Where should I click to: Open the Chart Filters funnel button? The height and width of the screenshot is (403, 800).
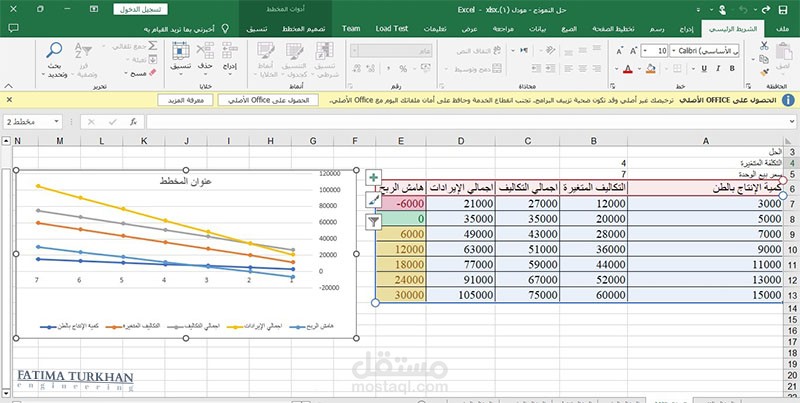click(374, 221)
